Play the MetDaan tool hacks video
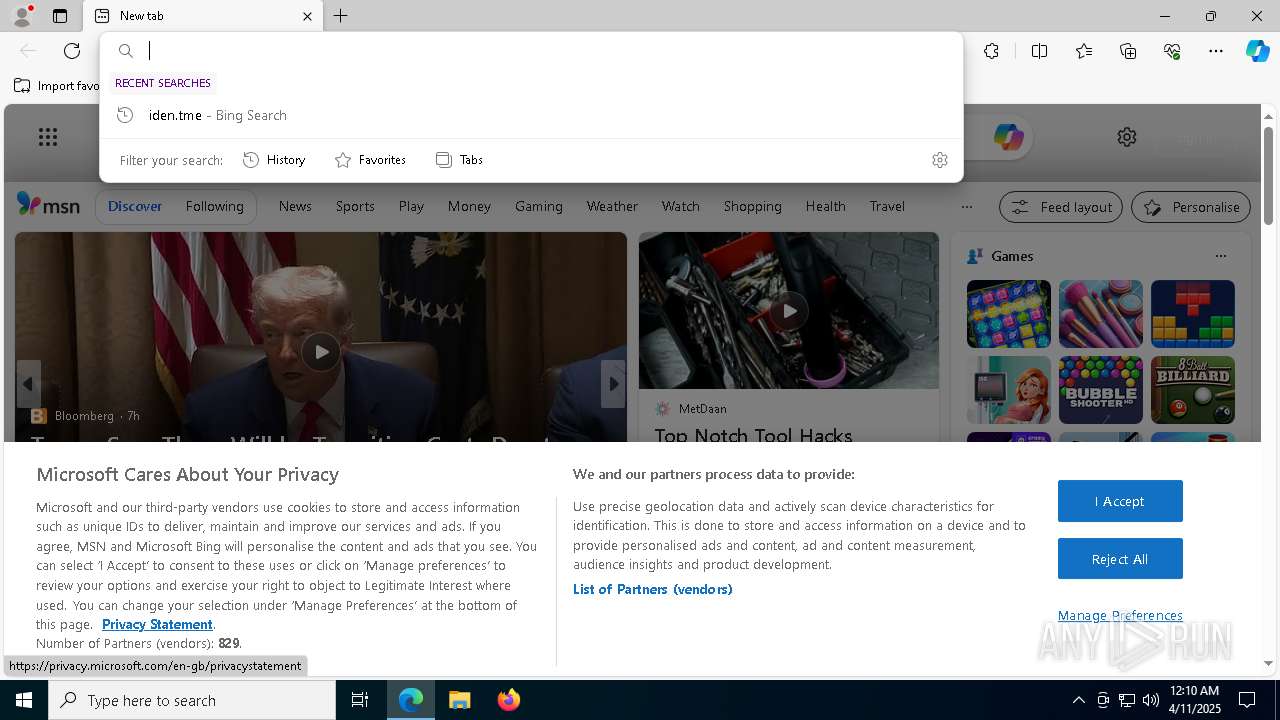This screenshot has height=720, width=1280. tap(789, 310)
